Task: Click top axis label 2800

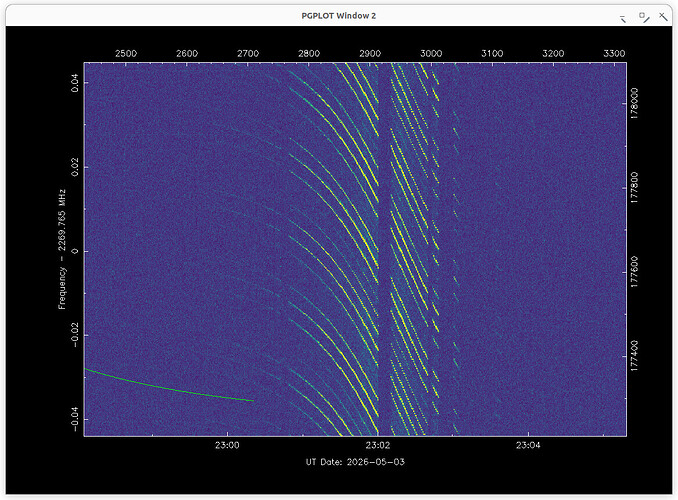Action: [x=309, y=53]
